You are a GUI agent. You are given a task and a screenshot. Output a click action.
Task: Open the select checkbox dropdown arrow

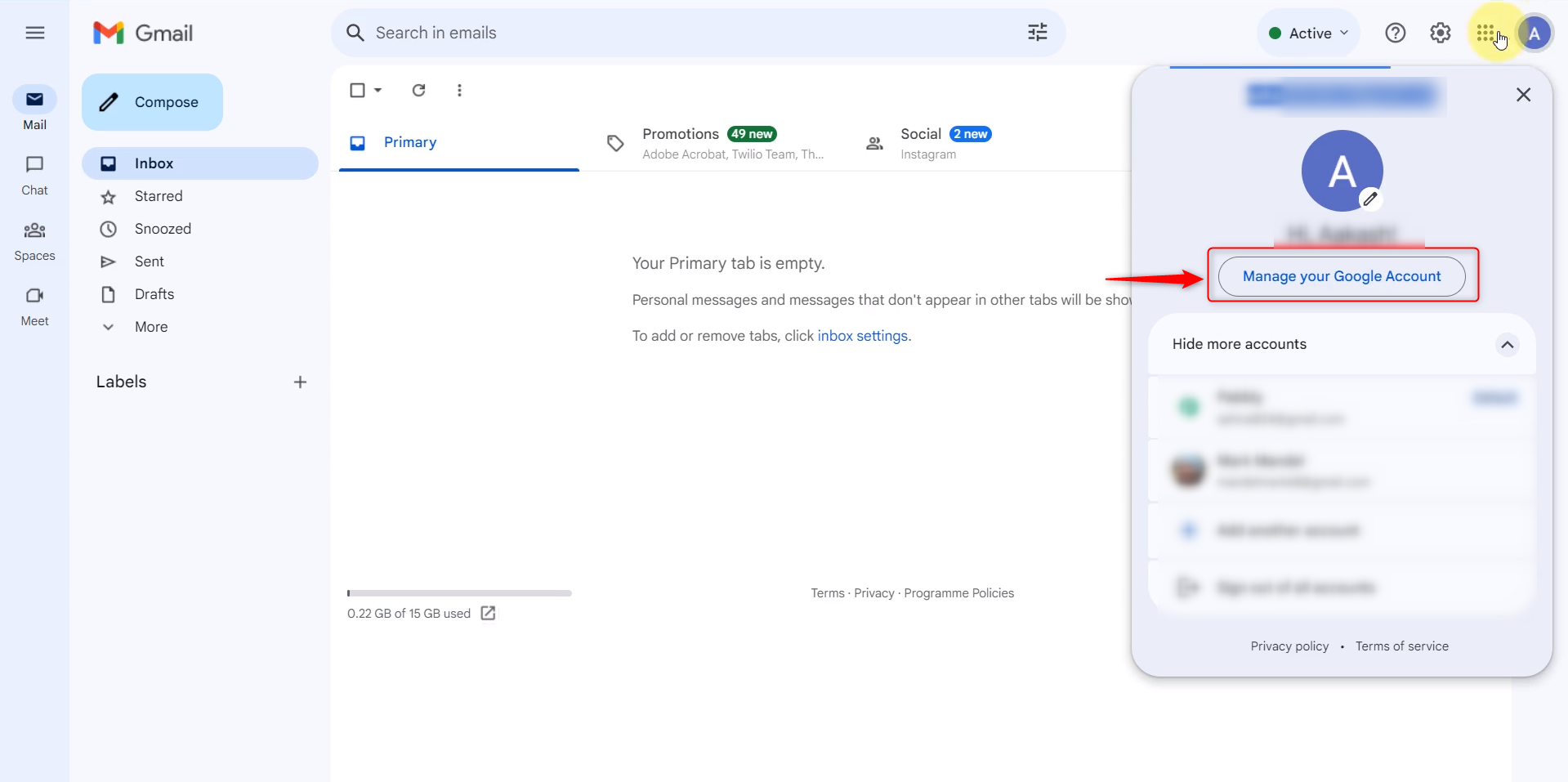(x=378, y=90)
